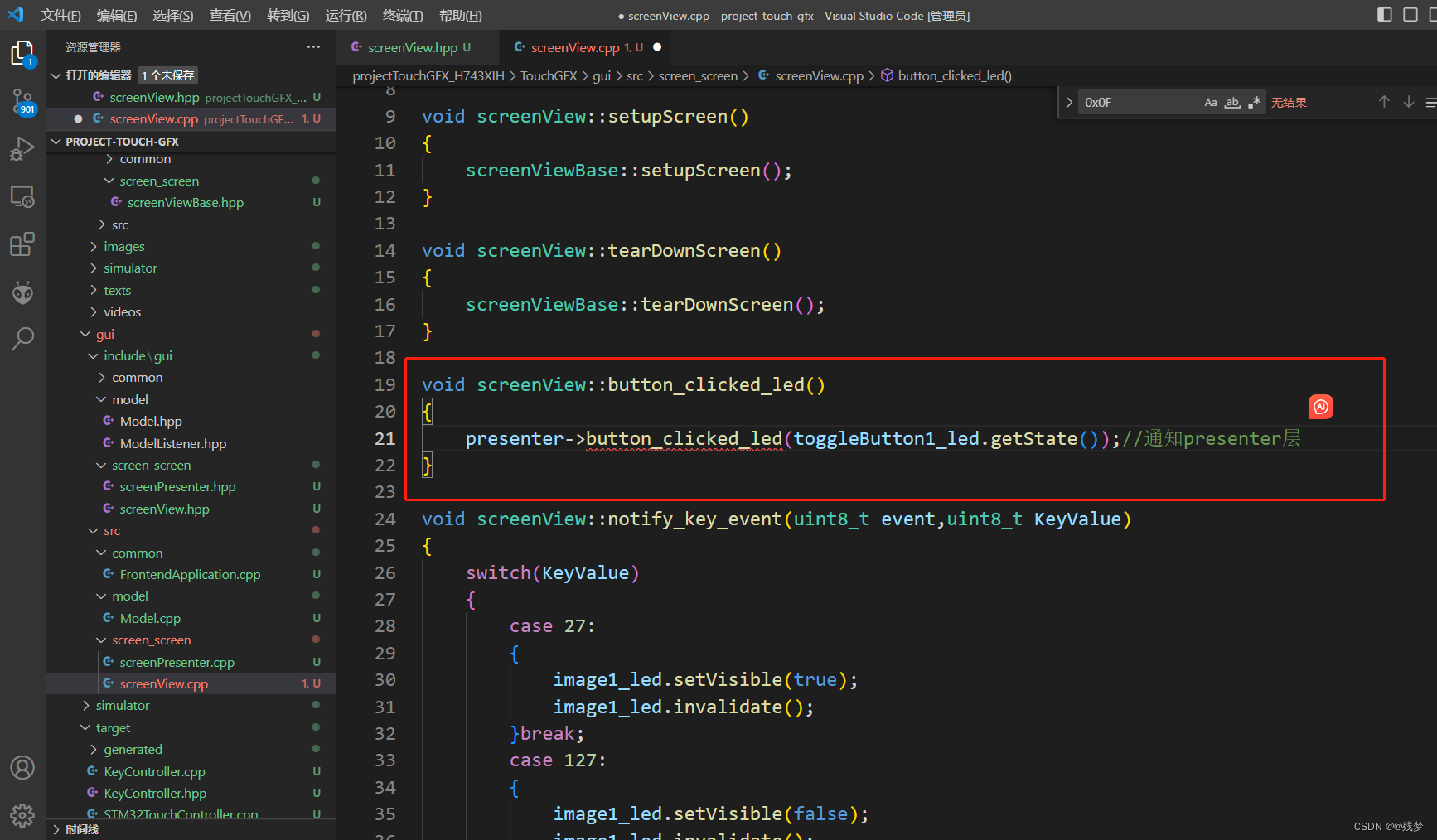Viewport: 1437px width, 840px height.
Task: Click the find input containing 0x0F
Action: pyautogui.click(x=1139, y=102)
